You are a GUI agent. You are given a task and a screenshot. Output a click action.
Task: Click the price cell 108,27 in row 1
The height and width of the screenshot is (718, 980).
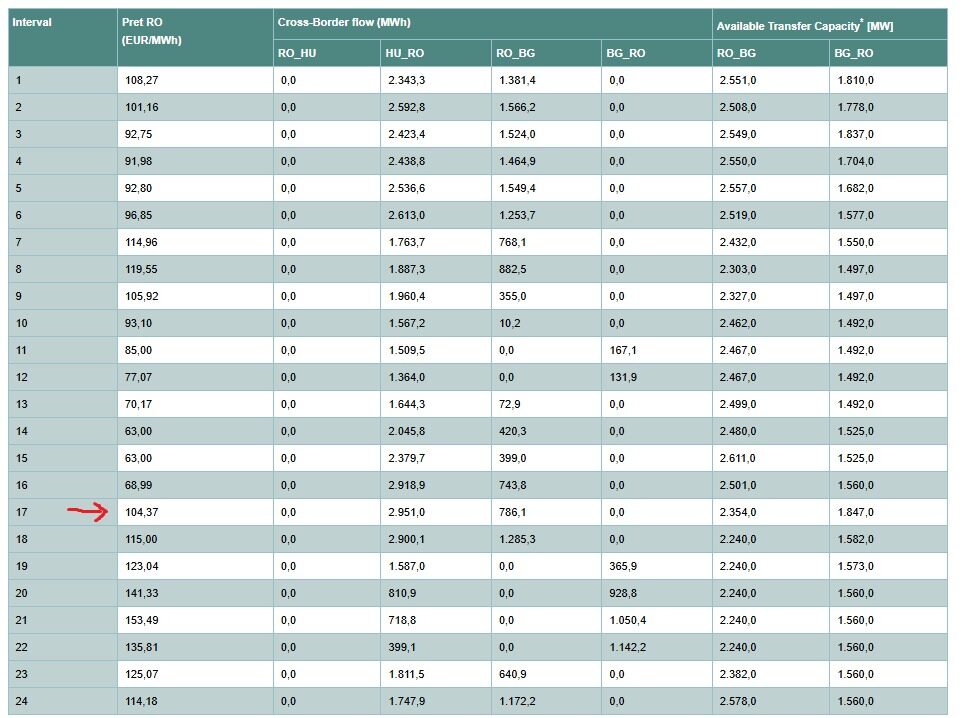click(142, 80)
